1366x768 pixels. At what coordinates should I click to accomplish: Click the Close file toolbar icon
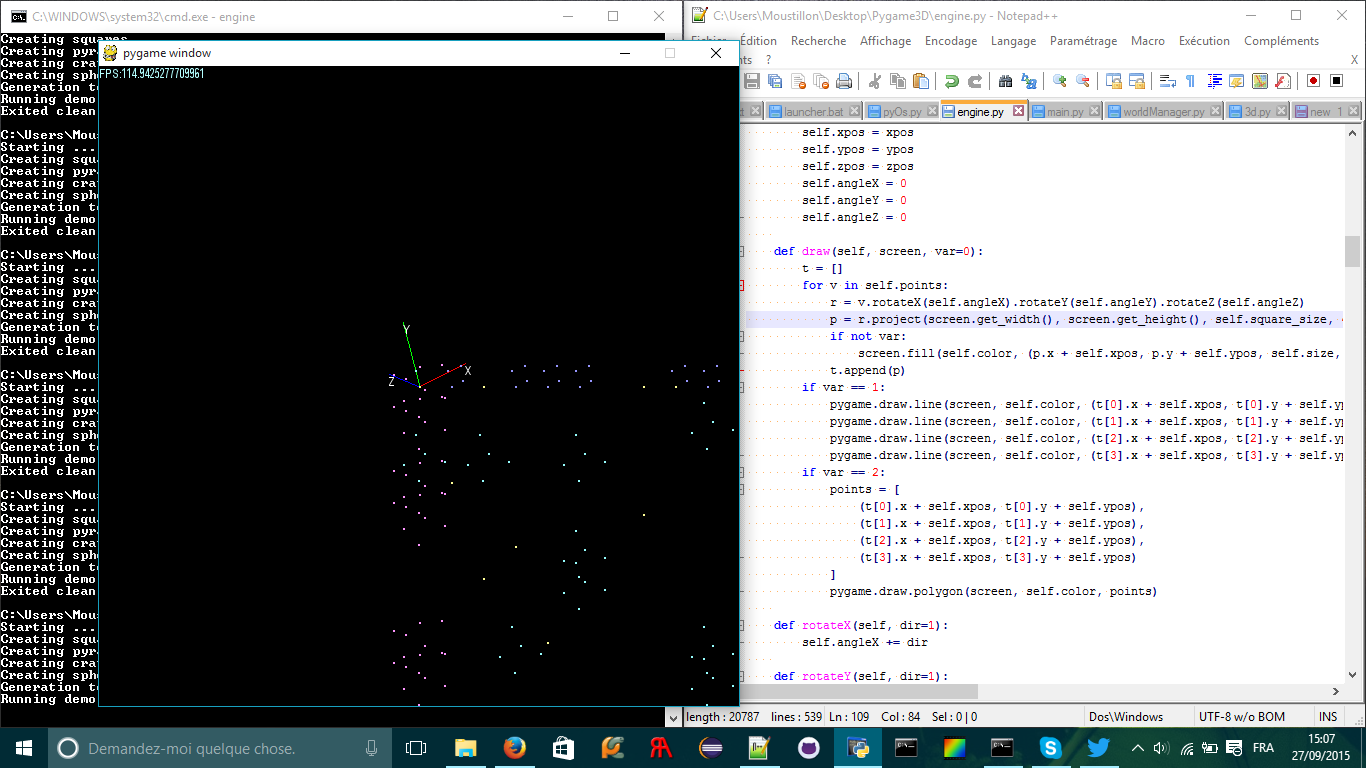coord(798,81)
